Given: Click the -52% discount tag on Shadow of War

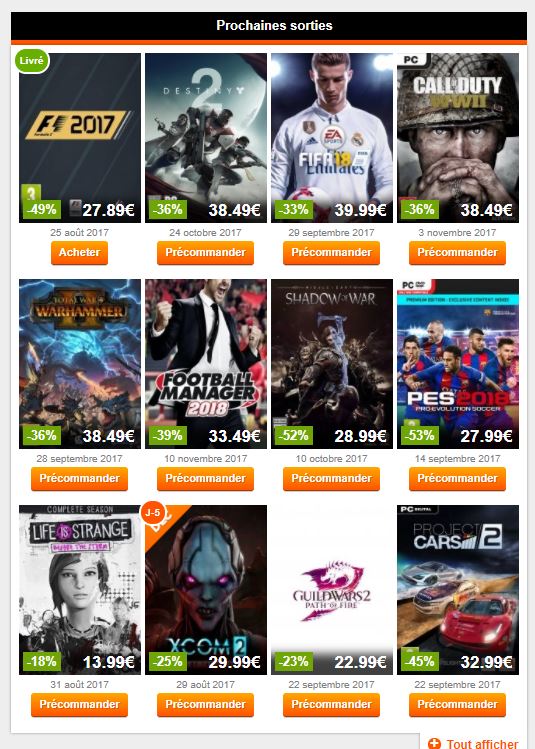Looking at the screenshot, I should pos(293,435).
